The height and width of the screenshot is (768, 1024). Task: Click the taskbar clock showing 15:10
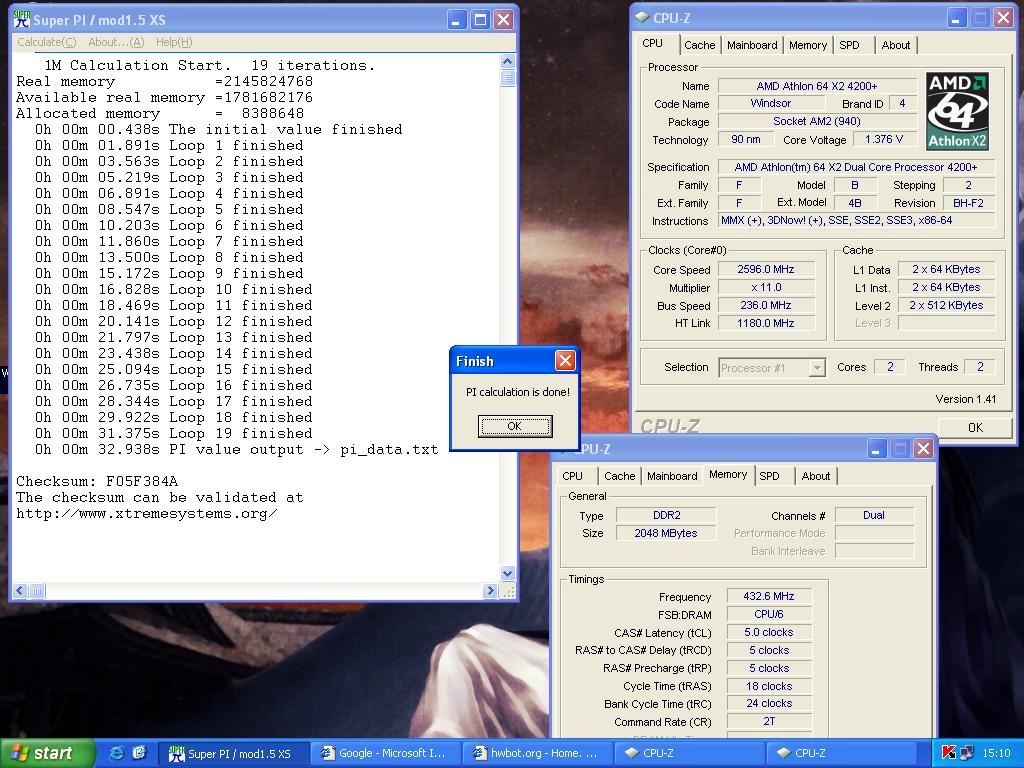pyautogui.click(x=996, y=753)
